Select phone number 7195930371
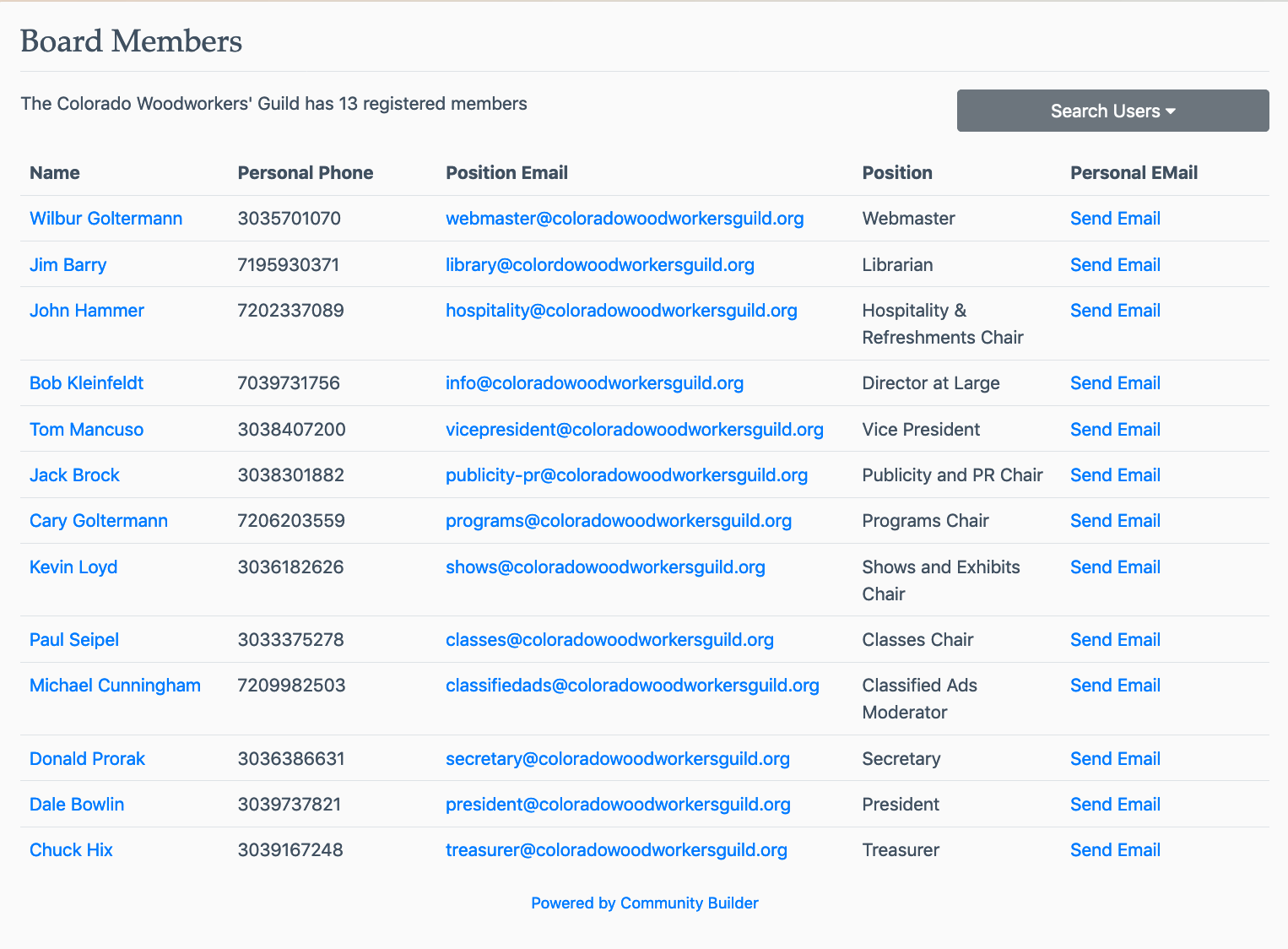Viewport: 1288px width, 949px height. 289,265
